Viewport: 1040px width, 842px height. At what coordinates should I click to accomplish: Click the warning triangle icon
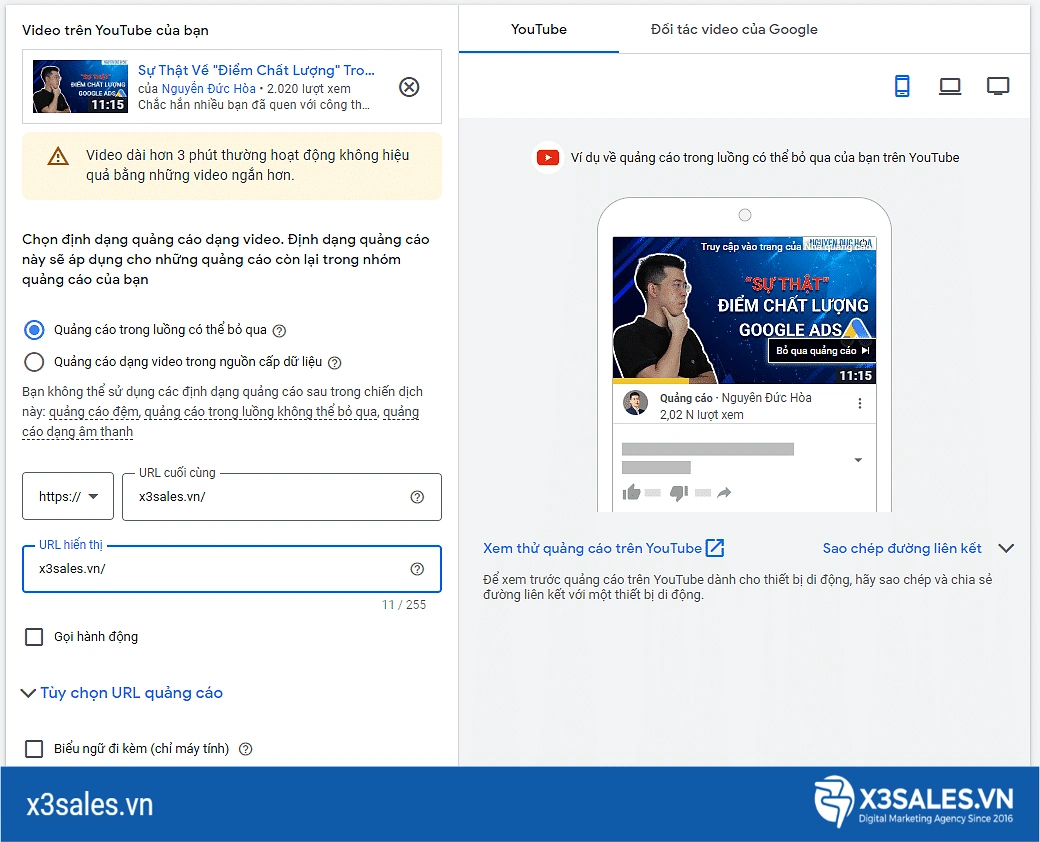click(x=58, y=157)
